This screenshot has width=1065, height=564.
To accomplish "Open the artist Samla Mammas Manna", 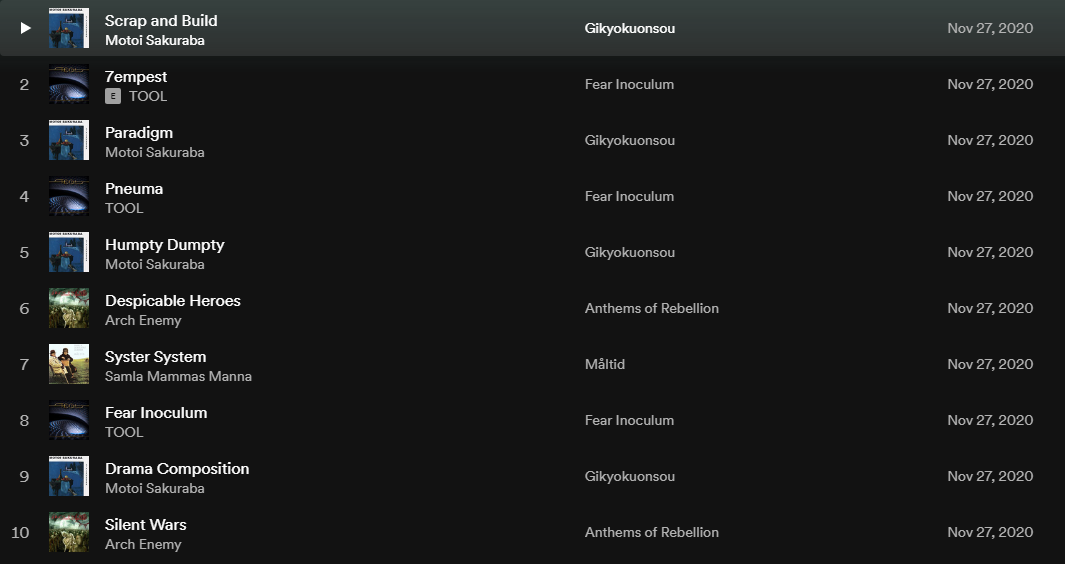I will pyautogui.click(x=178, y=376).
